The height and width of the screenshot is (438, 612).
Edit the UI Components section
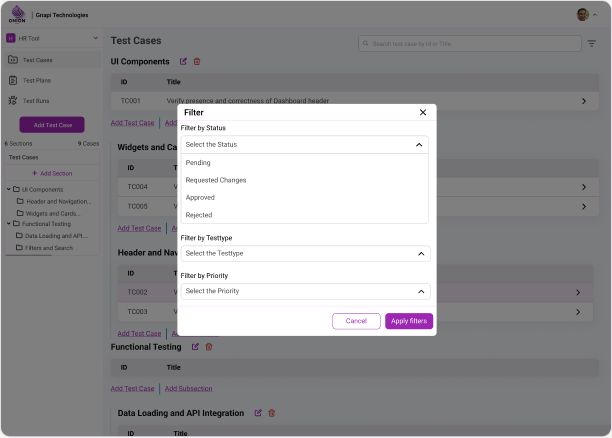click(183, 61)
